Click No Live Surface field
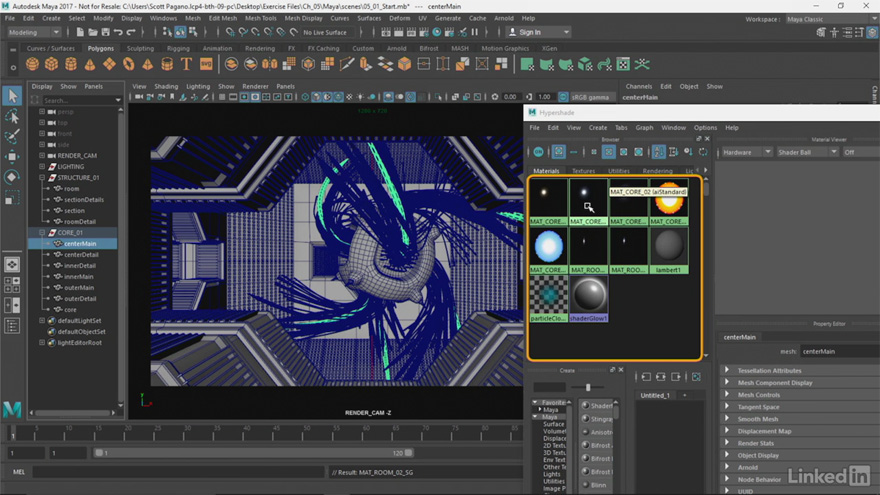The image size is (880, 495). pos(325,32)
